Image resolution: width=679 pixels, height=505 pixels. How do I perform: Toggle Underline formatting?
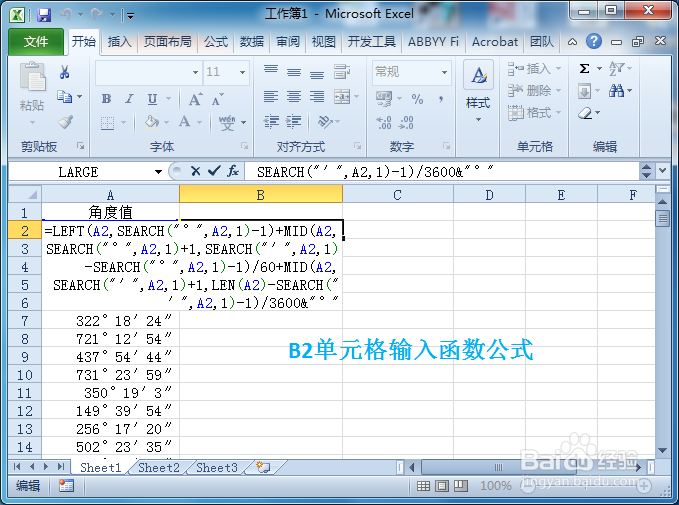(152, 99)
